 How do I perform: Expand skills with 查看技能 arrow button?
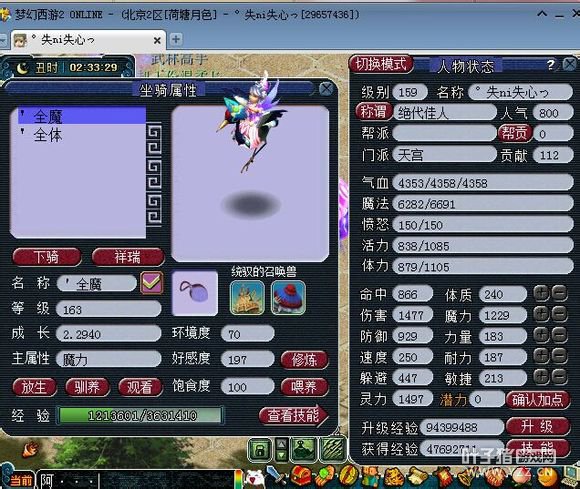tap(294, 415)
